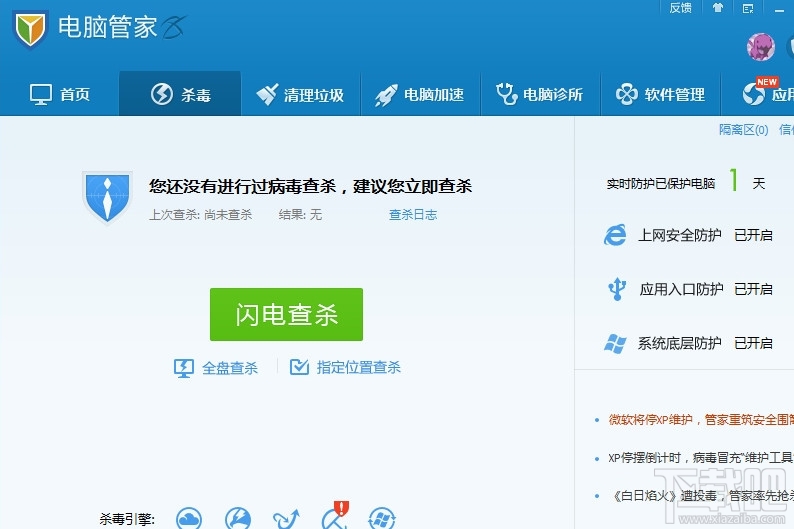Click the 电脑管家 title text
This screenshot has width=794, height=529.
point(107,27)
